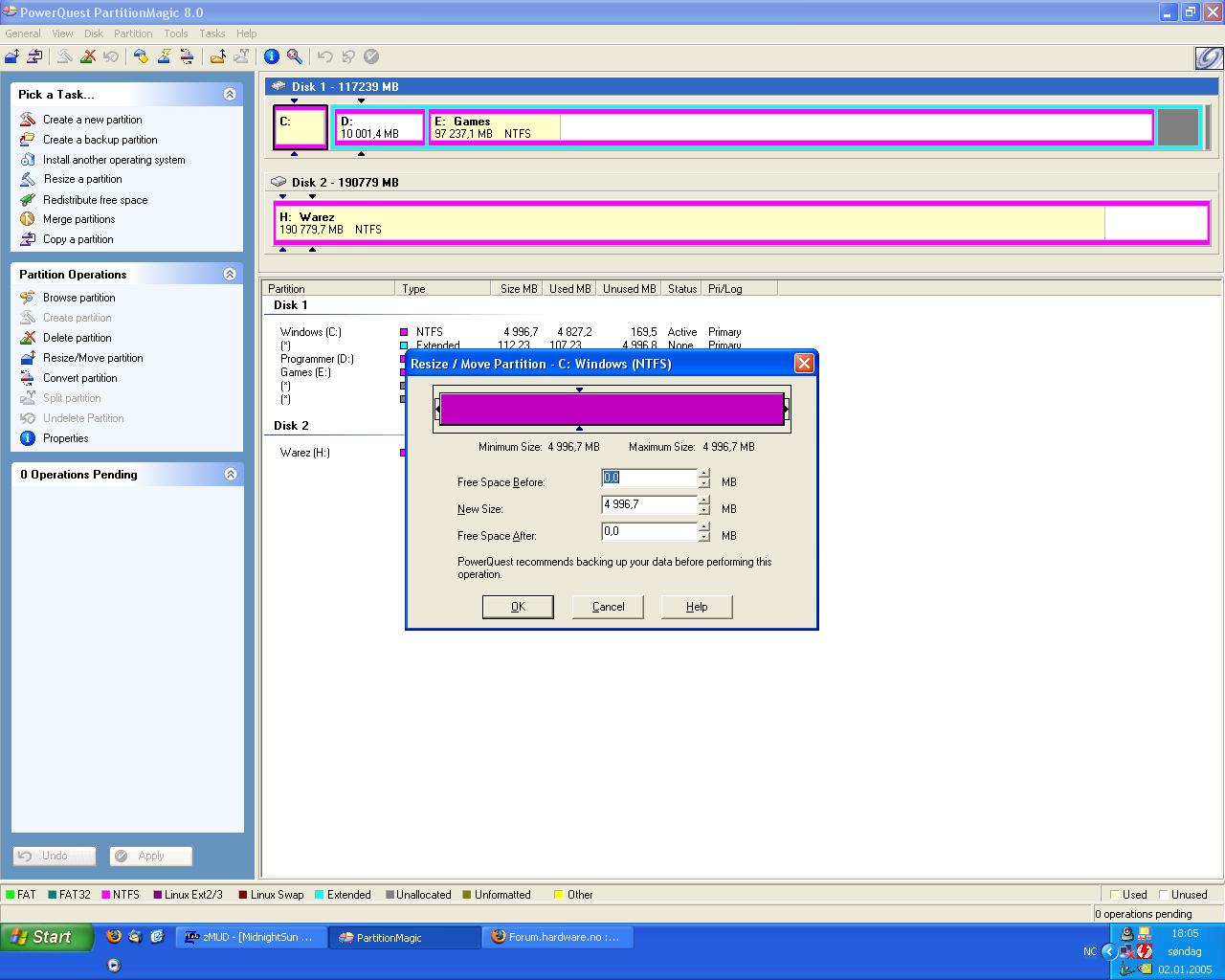Confirm the resize dialog with OK

click(518, 607)
